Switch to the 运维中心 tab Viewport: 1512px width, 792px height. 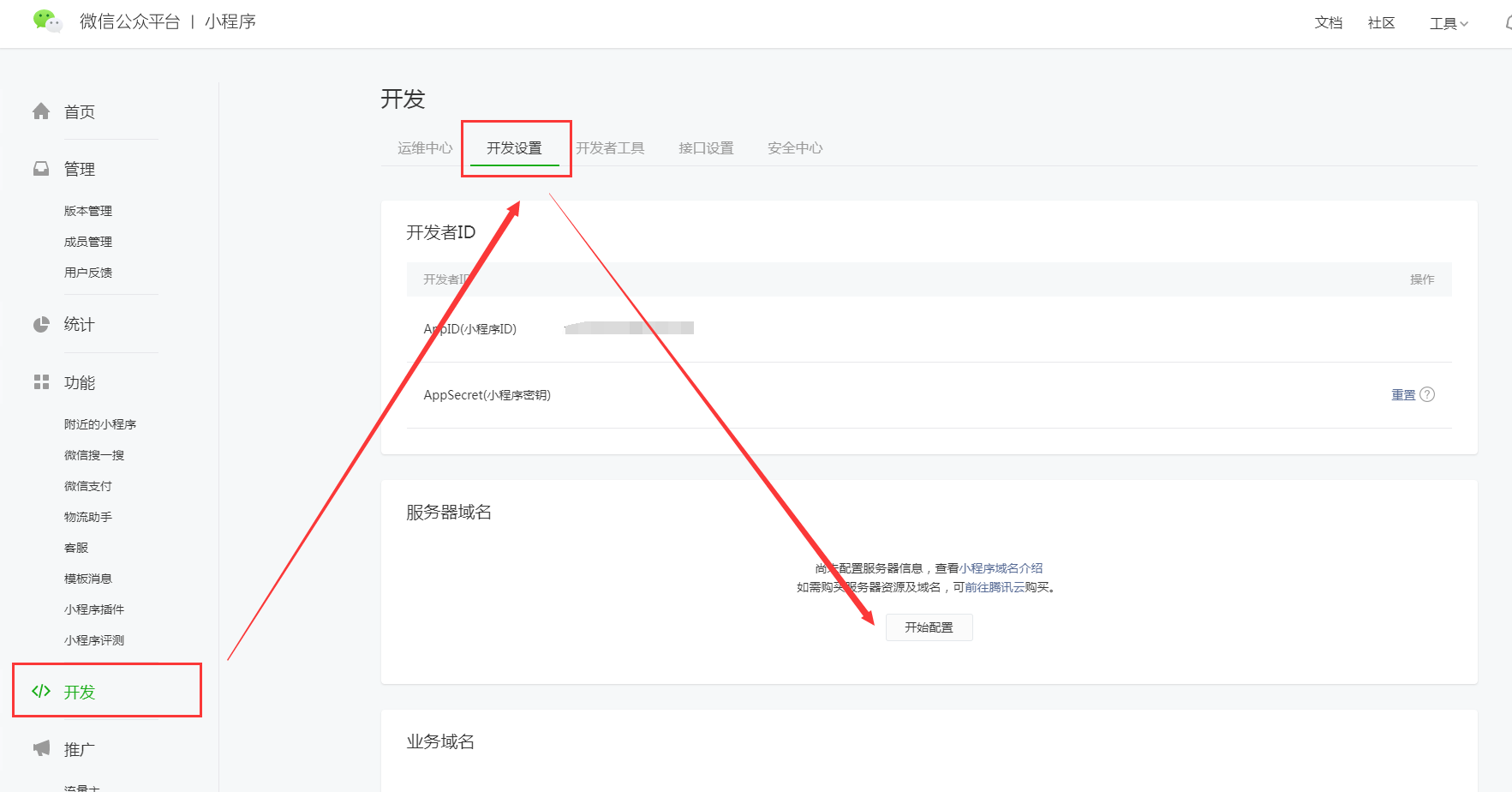click(425, 147)
